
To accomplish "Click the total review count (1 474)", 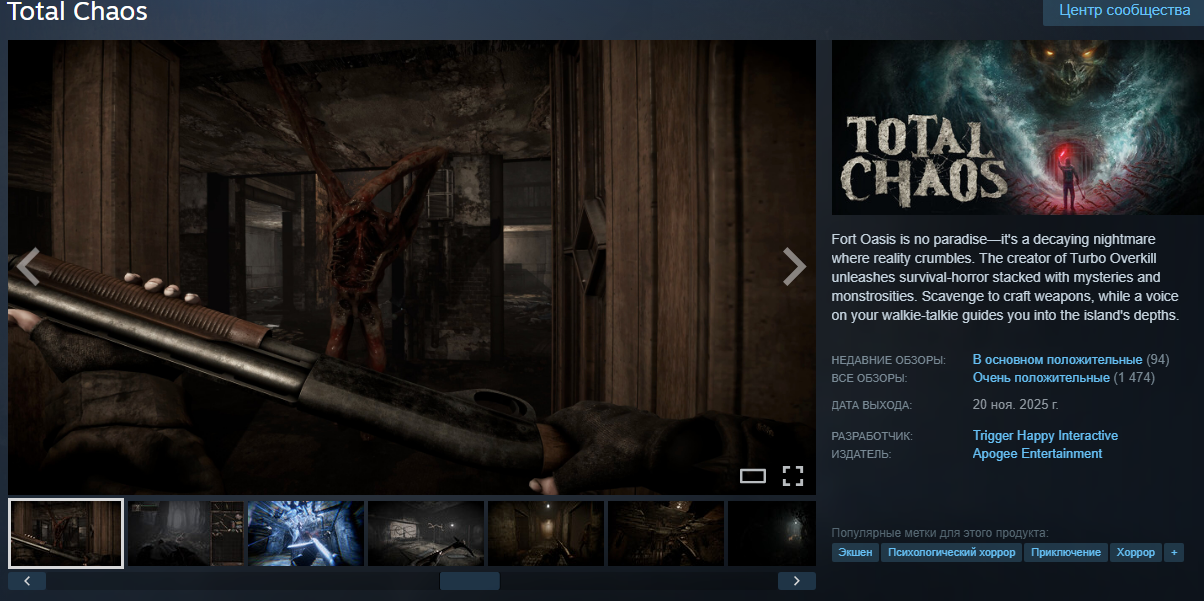I will click(x=1134, y=378).
